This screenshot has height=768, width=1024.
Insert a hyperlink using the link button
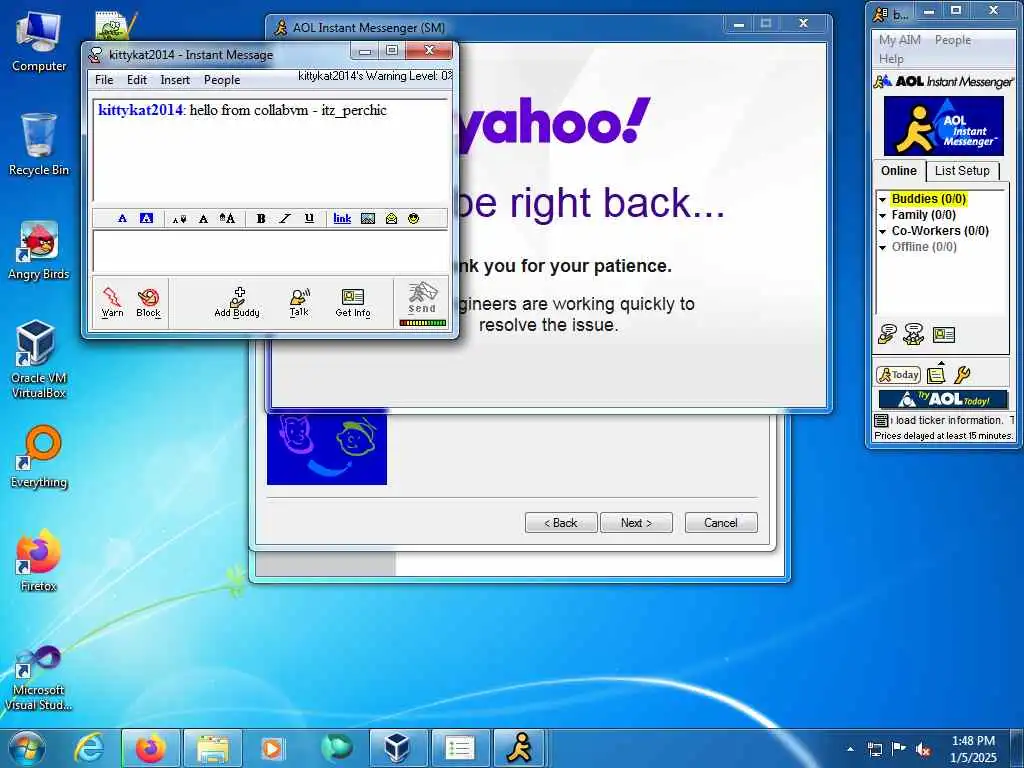[x=342, y=219]
